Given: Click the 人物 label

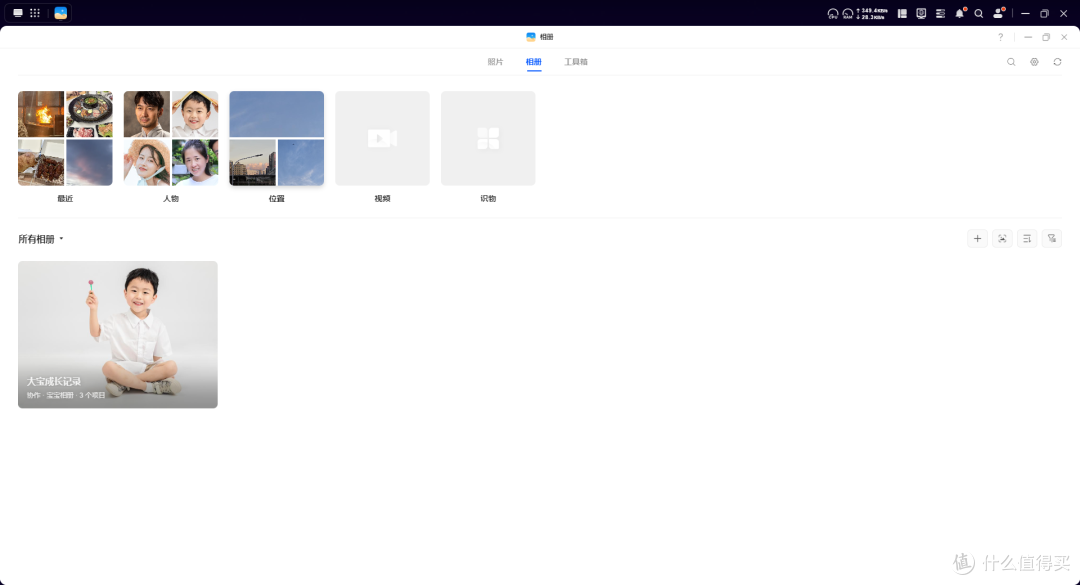Looking at the screenshot, I should coord(171,198).
